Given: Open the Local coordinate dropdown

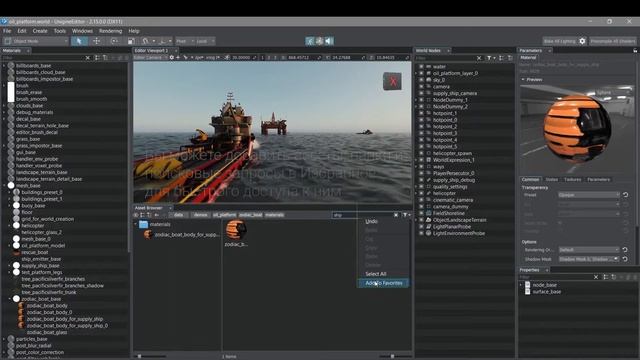Looking at the screenshot, I should pyautogui.click(x=205, y=41).
